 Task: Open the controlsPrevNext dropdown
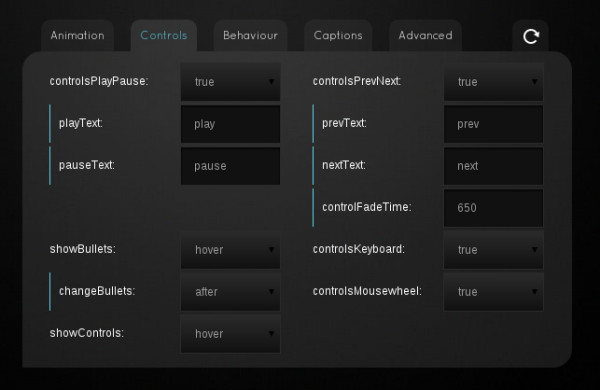pyautogui.click(x=493, y=82)
